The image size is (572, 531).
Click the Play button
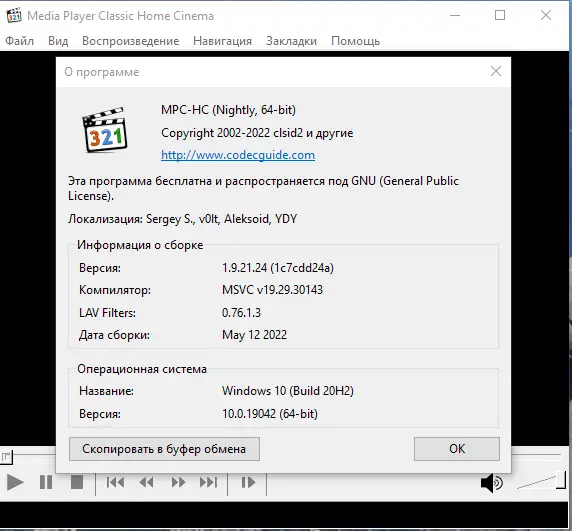pos(15,482)
